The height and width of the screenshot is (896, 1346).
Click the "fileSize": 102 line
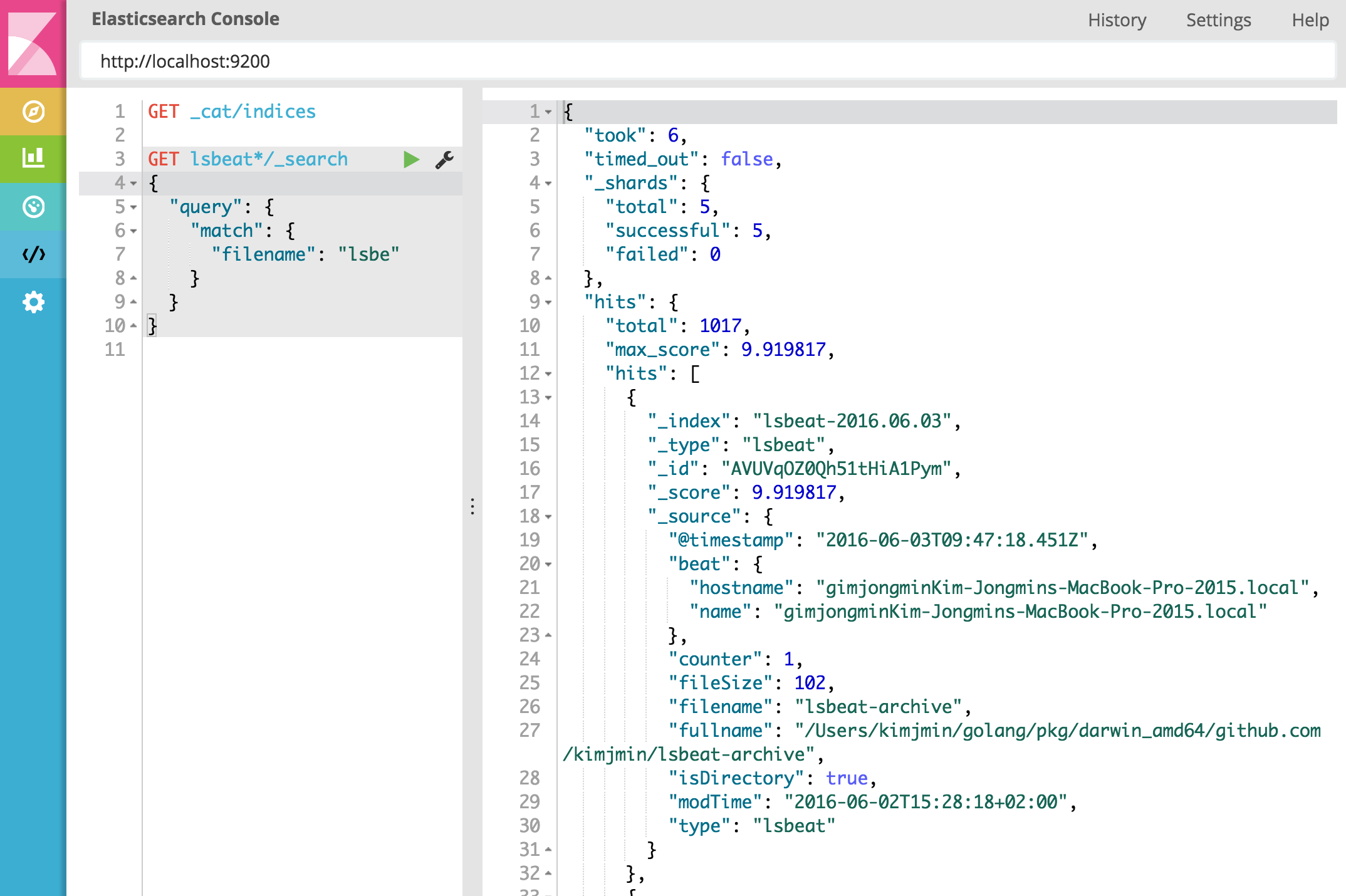tap(751, 683)
